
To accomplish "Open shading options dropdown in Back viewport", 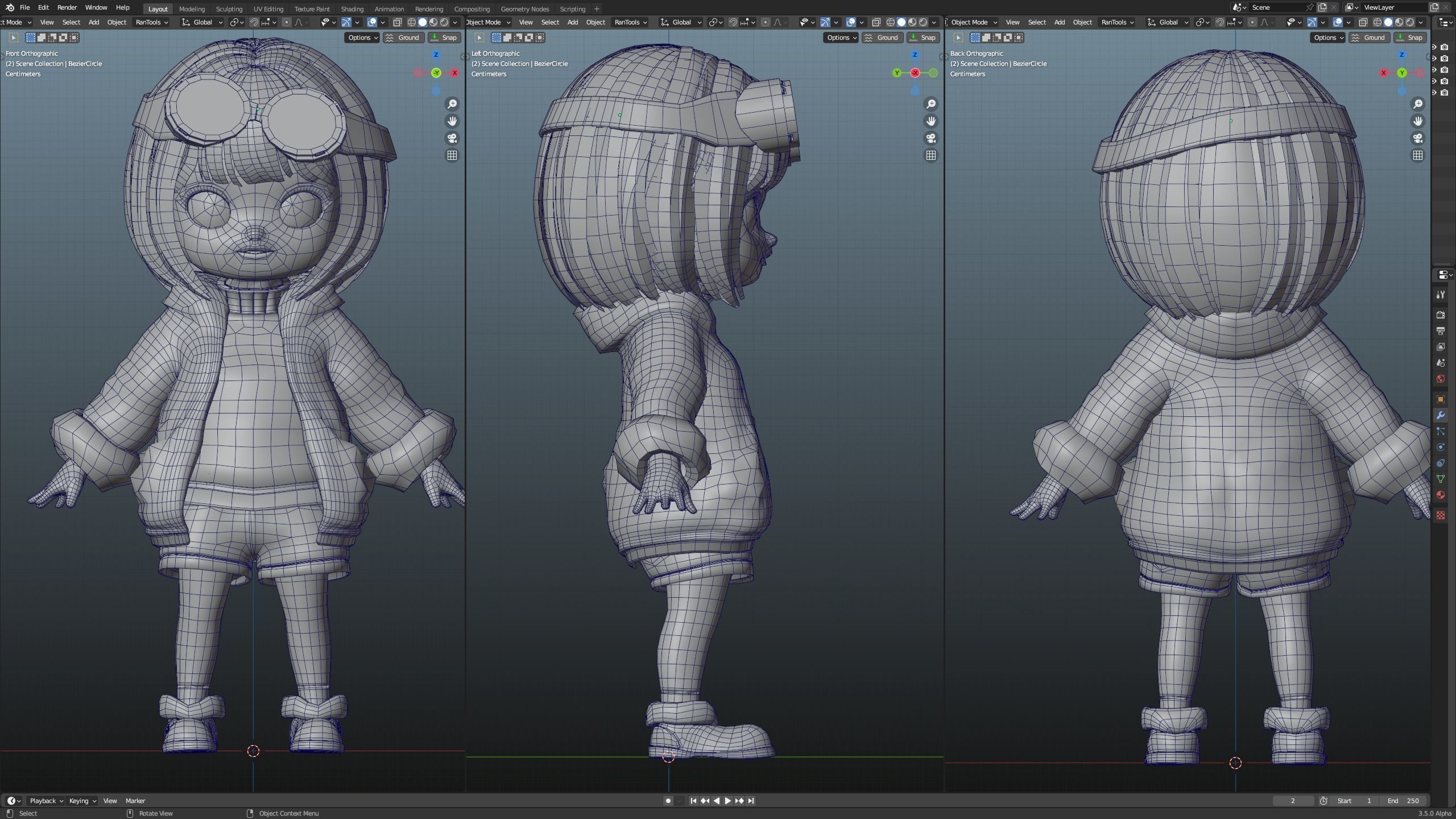I will point(1421,22).
